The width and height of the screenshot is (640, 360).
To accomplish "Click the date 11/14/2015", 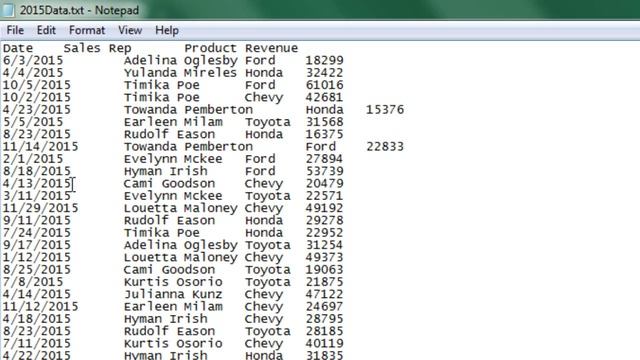I will (x=40, y=147).
